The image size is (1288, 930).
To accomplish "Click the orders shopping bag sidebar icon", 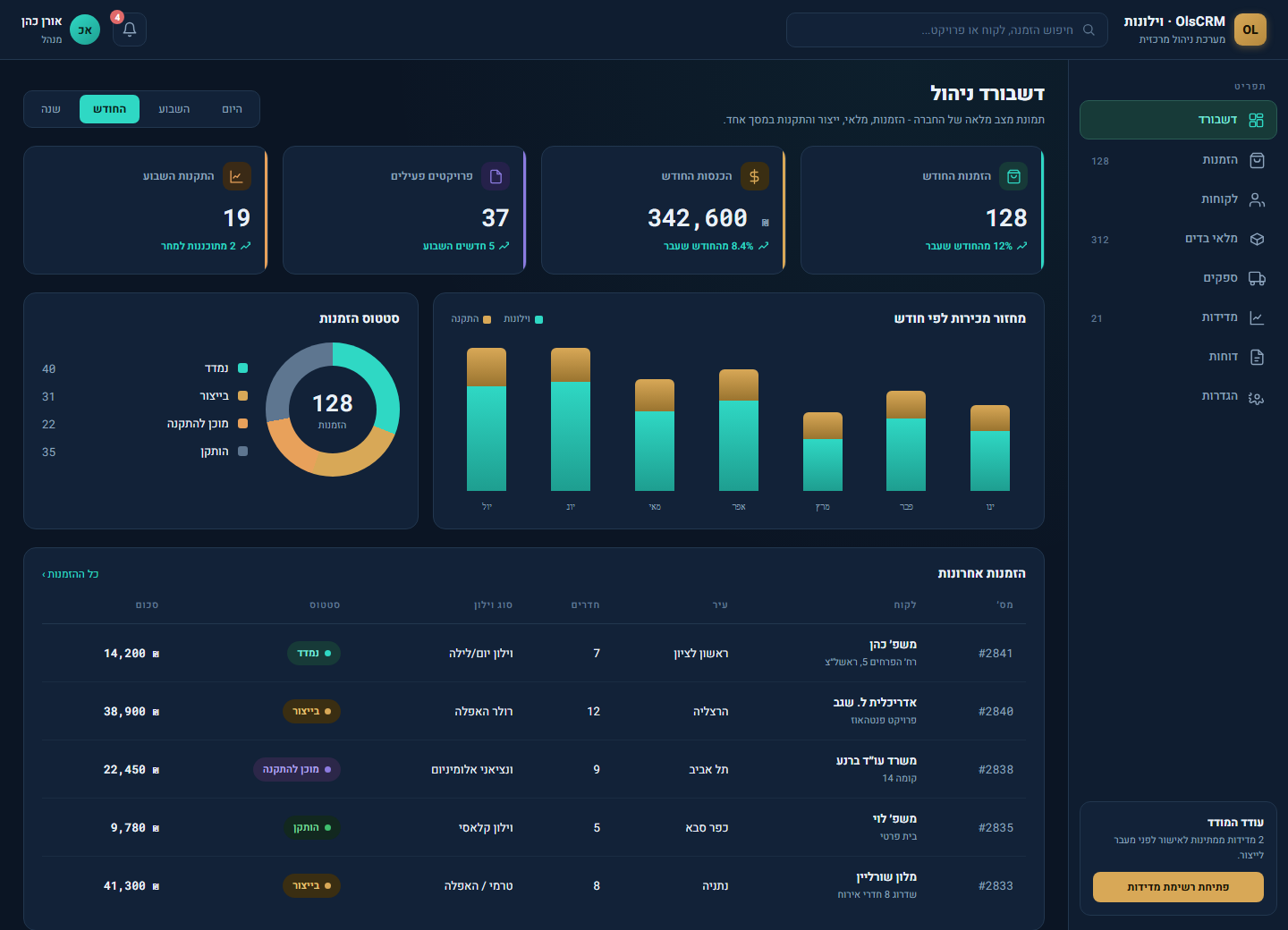I will click(x=1257, y=160).
